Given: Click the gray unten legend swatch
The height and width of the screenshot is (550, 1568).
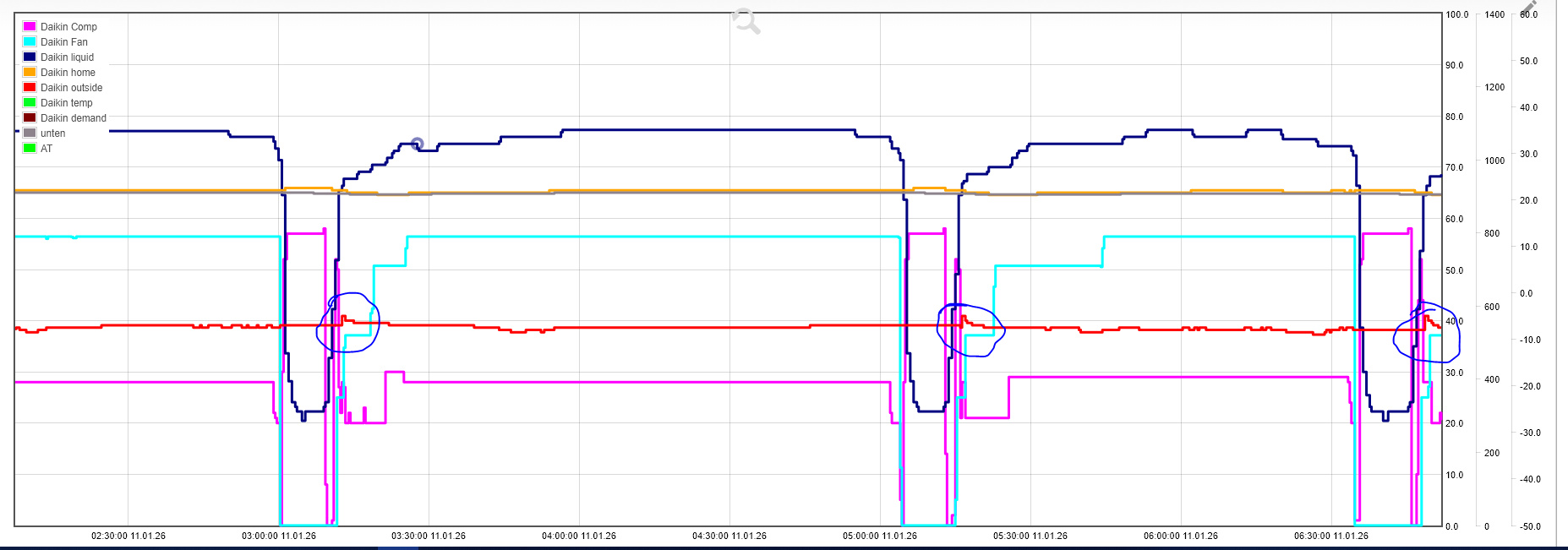Looking at the screenshot, I should (30, 133).
